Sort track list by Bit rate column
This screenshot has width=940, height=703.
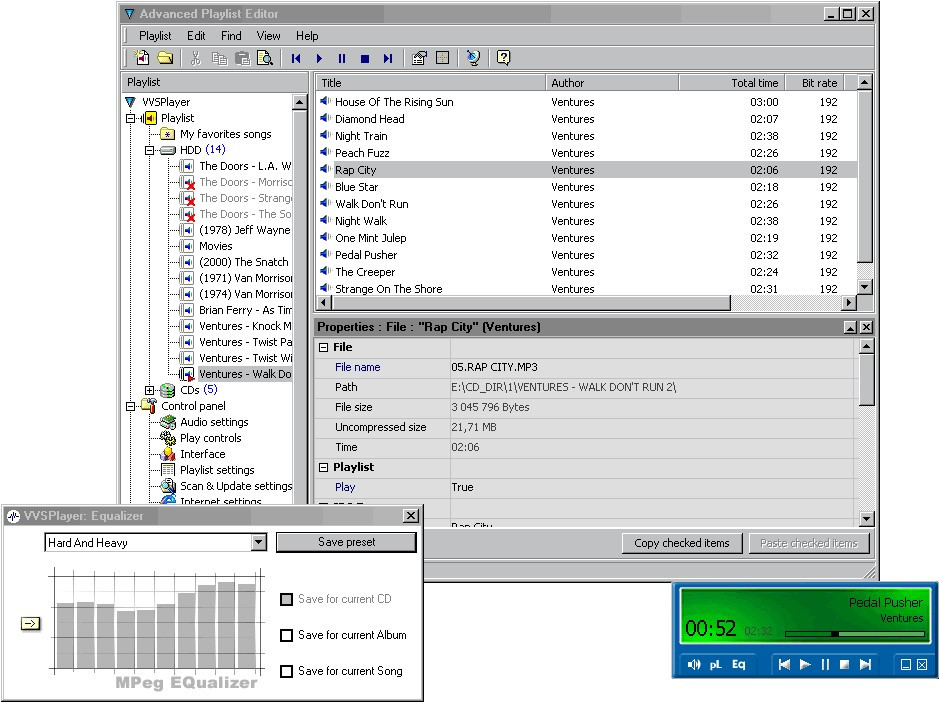[812, 83]
